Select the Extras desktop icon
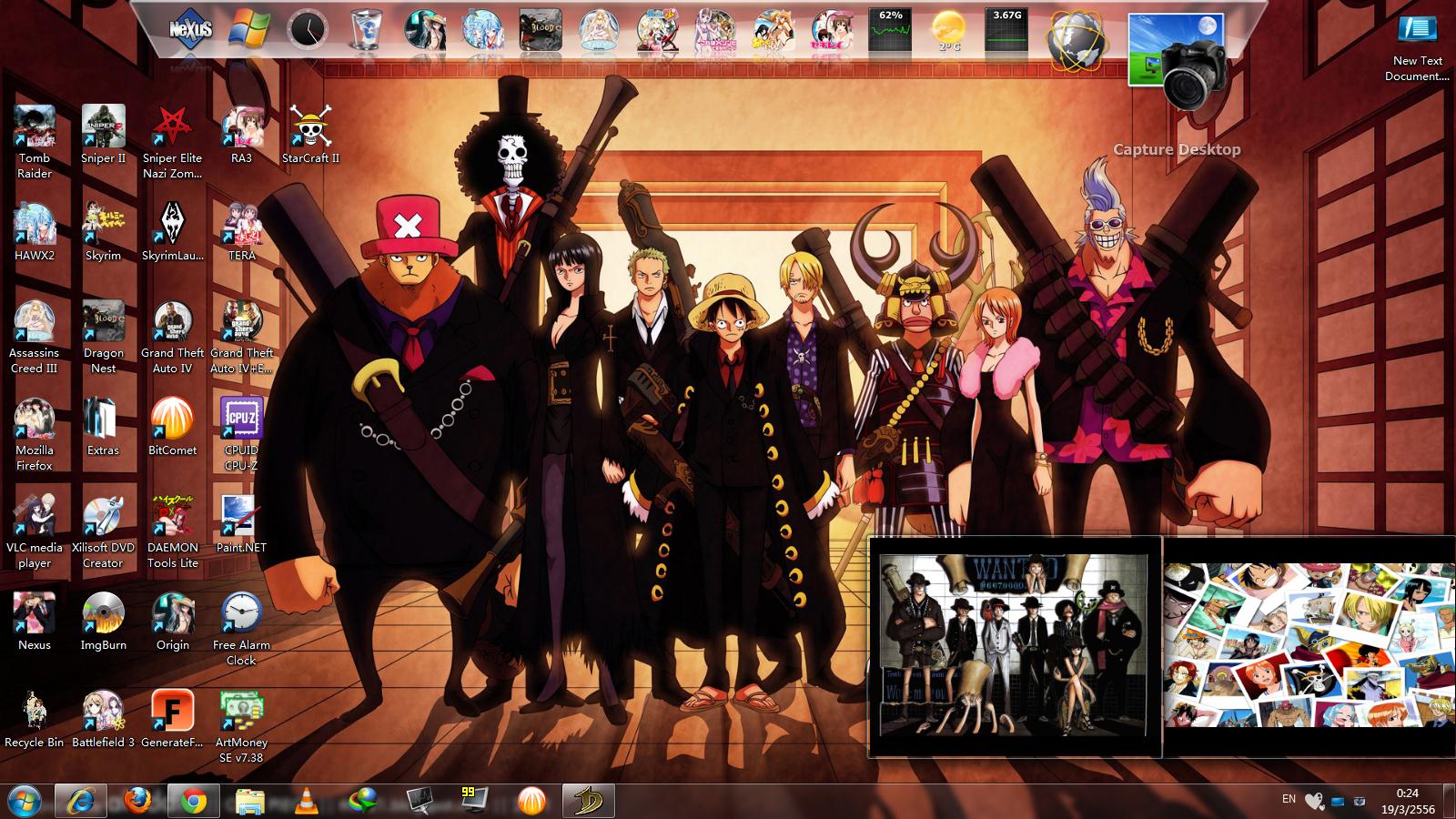The width and height of the screenshot is (1456, 819). point(103,426)
